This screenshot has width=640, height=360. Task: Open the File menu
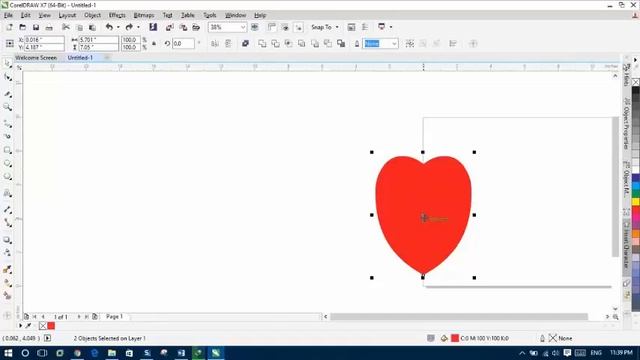pyautogui.click(x=8, y=15)
